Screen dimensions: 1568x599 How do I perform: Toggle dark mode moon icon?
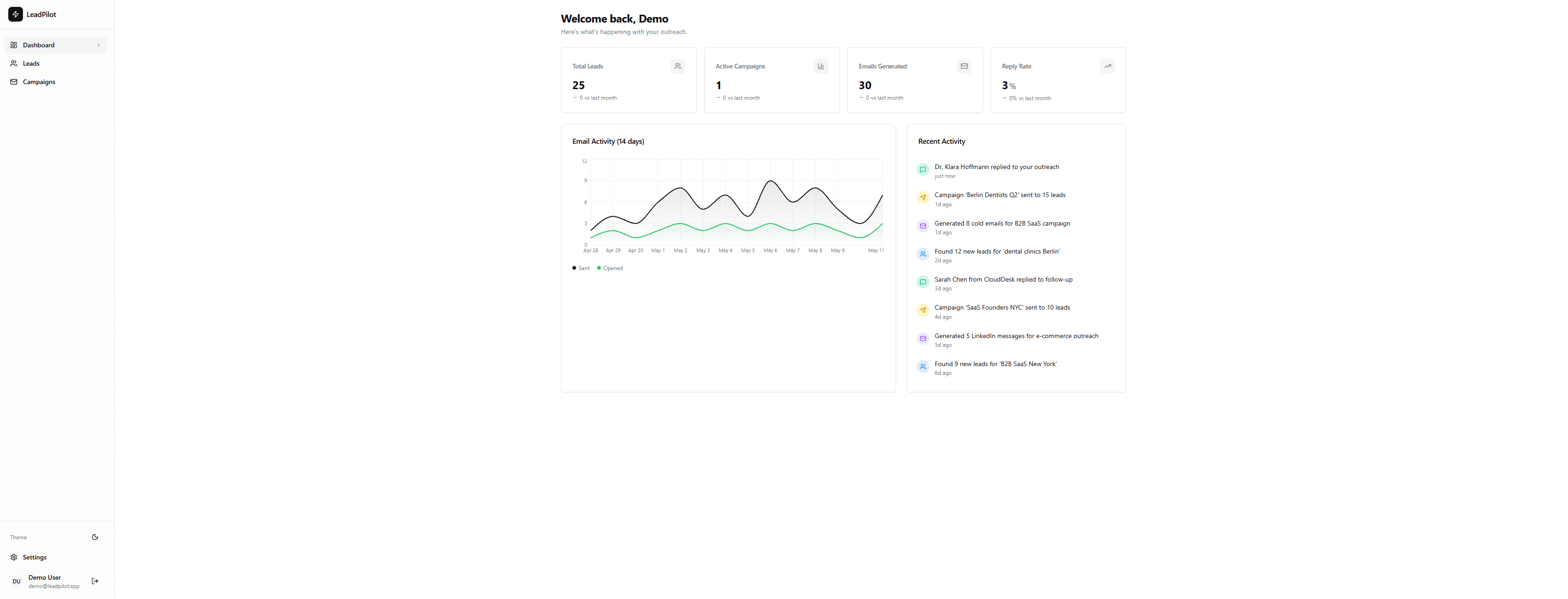click(95, 537)
